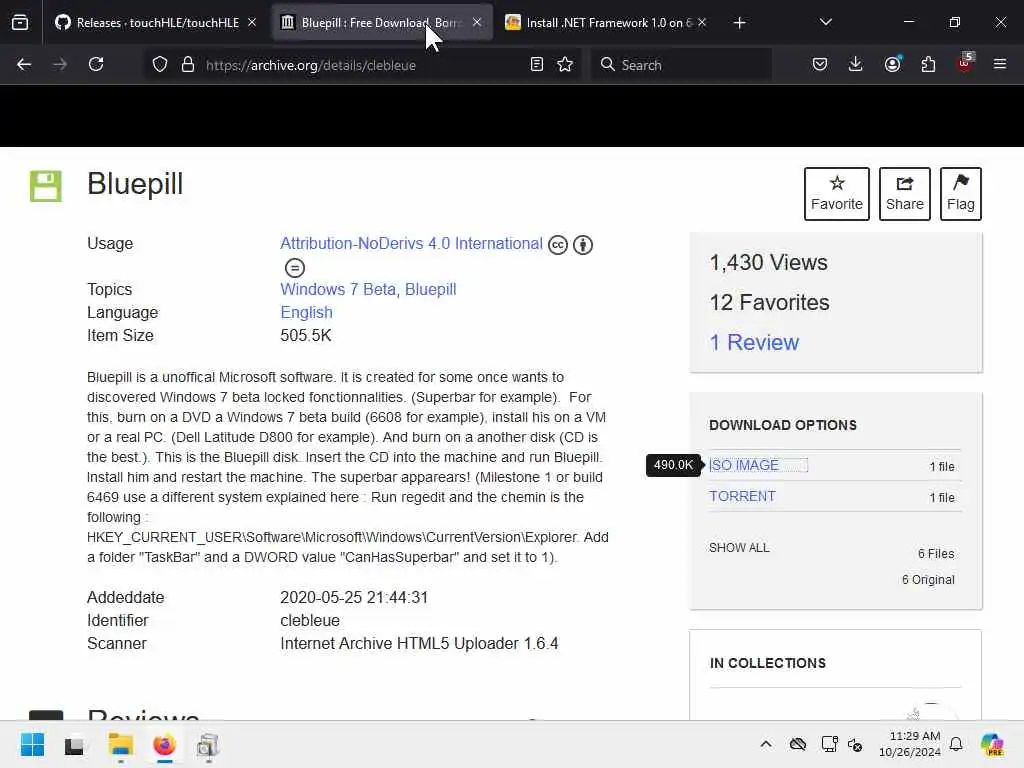Open the Extensions puzzle icon
The image size is (1024, 768).
pyautogui.click(x=928, y=64)
